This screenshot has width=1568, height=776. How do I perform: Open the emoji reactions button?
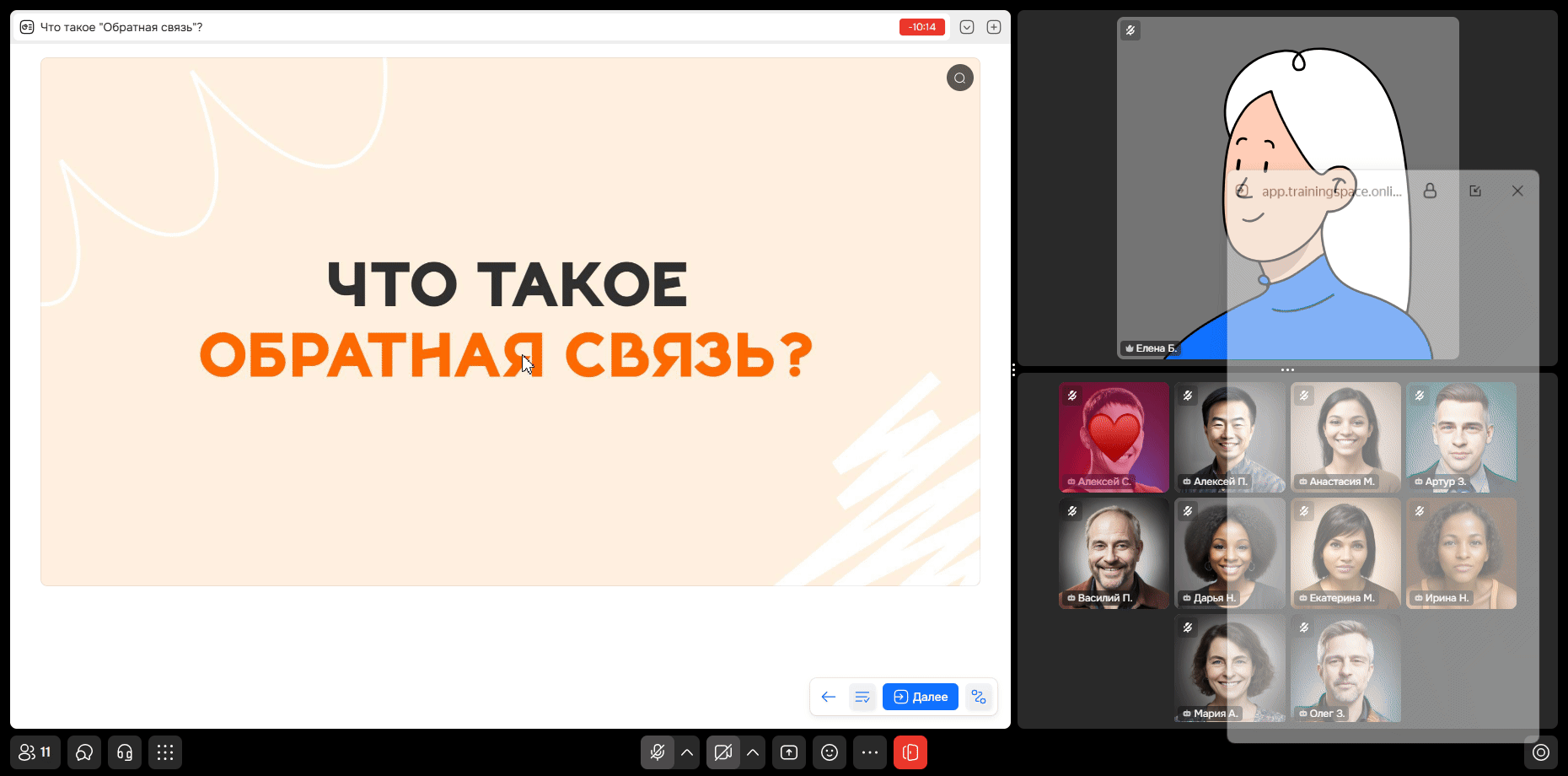(x=830, y=752)
